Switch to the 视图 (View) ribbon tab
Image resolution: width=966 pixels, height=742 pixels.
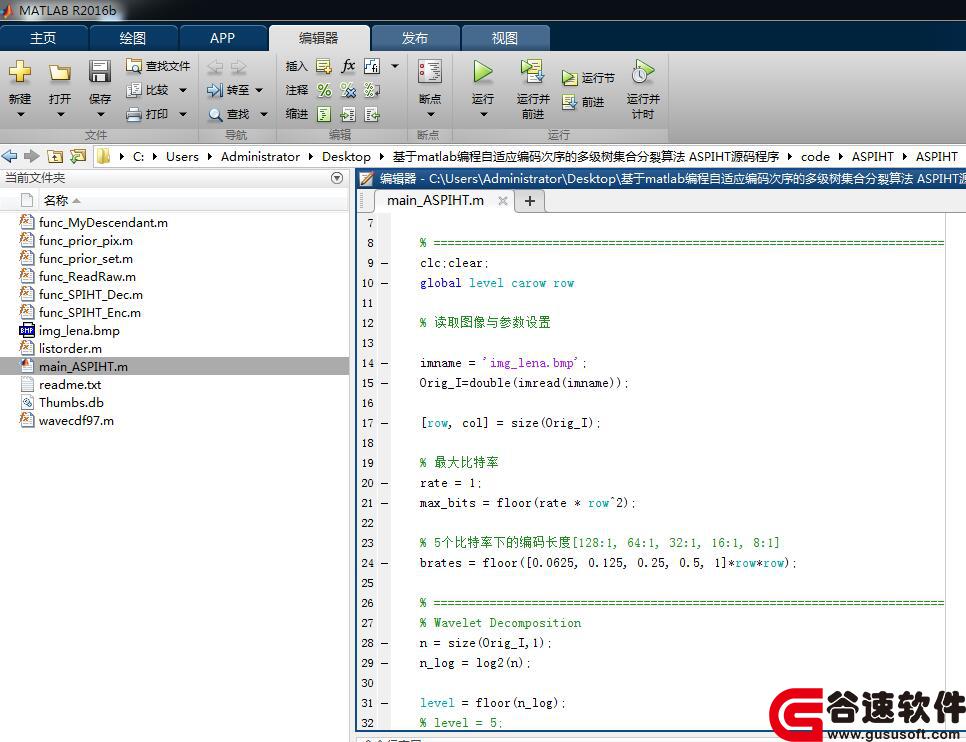(505, 38)
